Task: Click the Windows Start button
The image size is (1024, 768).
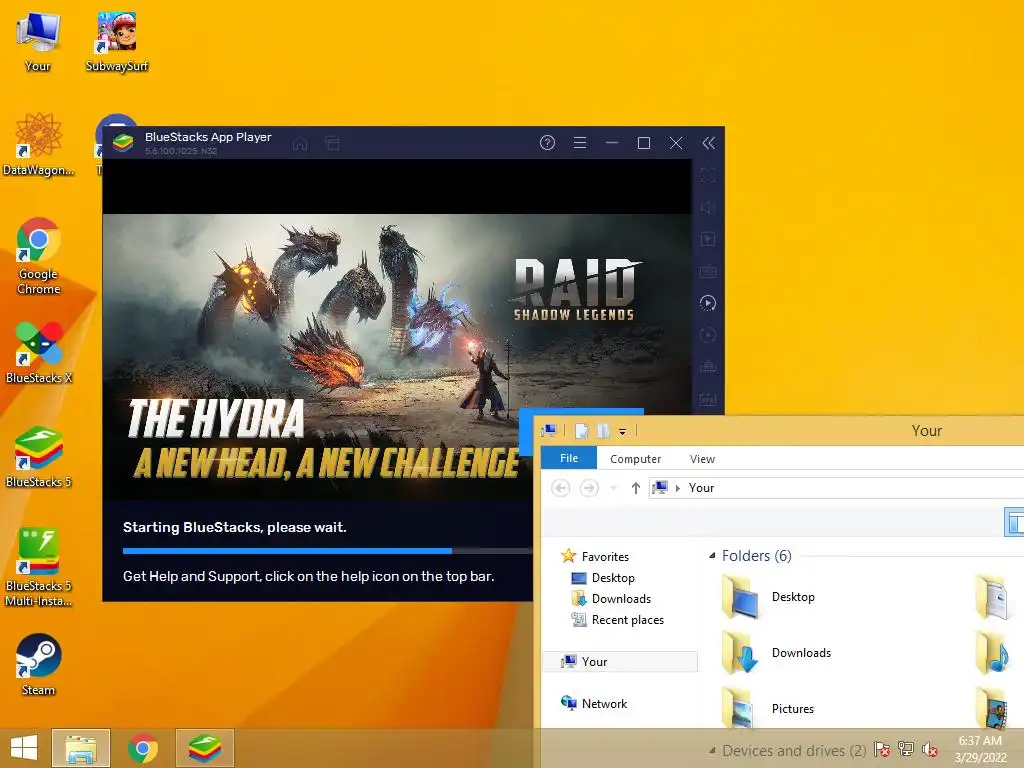Action: 24,748
